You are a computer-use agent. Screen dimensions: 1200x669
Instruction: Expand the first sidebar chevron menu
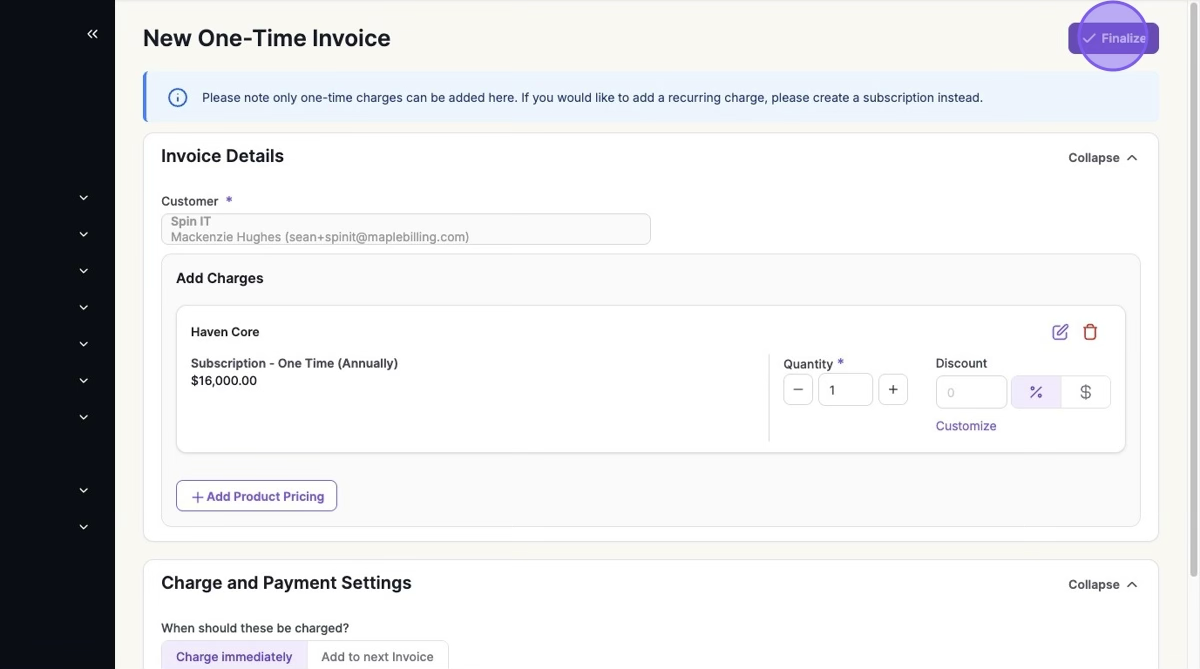(x=84, y=198)
